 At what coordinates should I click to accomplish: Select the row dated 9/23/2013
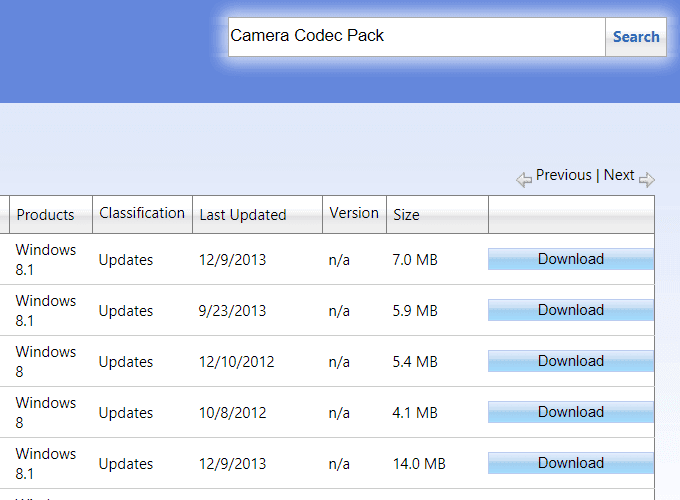click(232, 311)
